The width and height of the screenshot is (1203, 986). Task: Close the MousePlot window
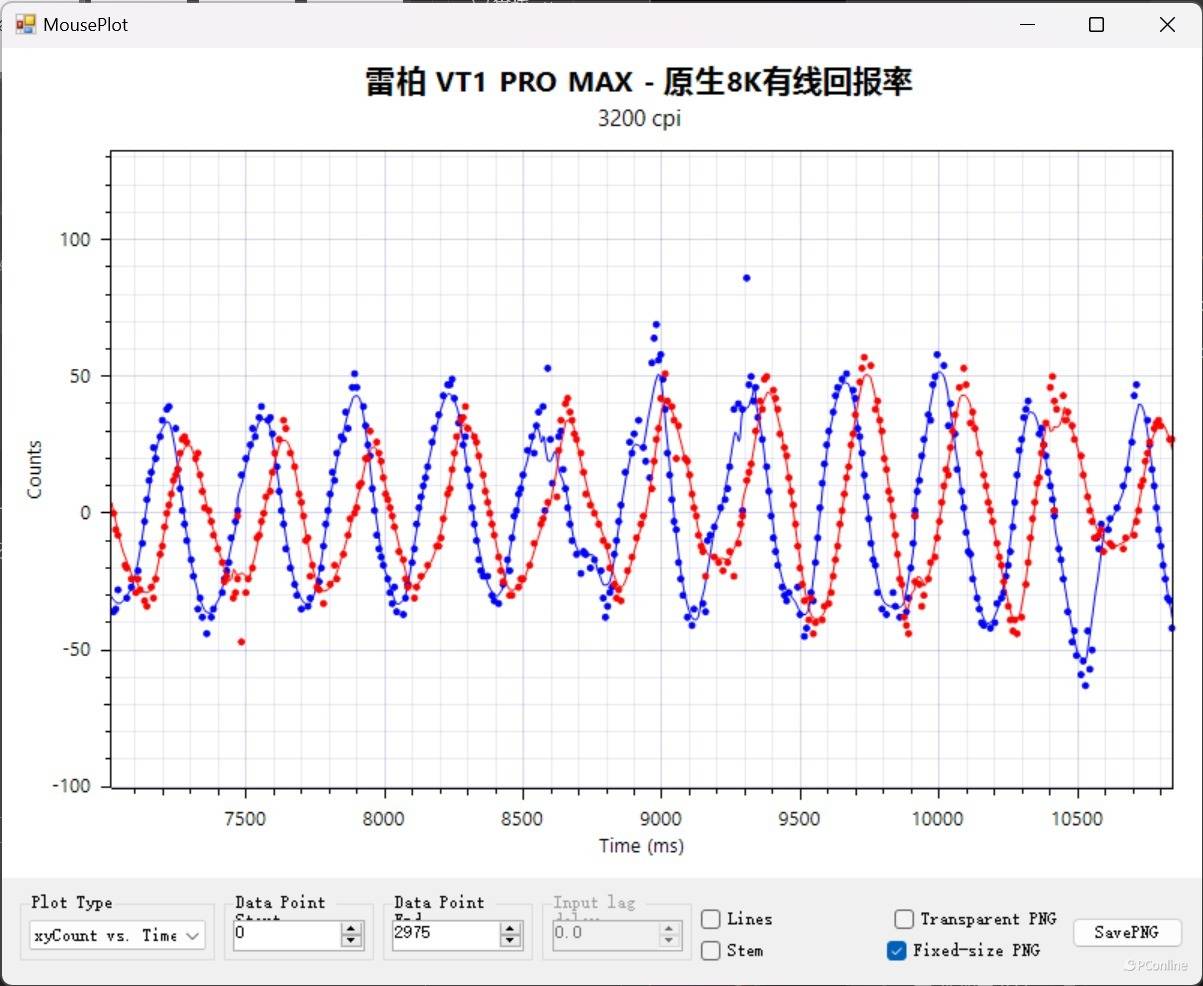pyautogui.click(x=1167, y=25)
